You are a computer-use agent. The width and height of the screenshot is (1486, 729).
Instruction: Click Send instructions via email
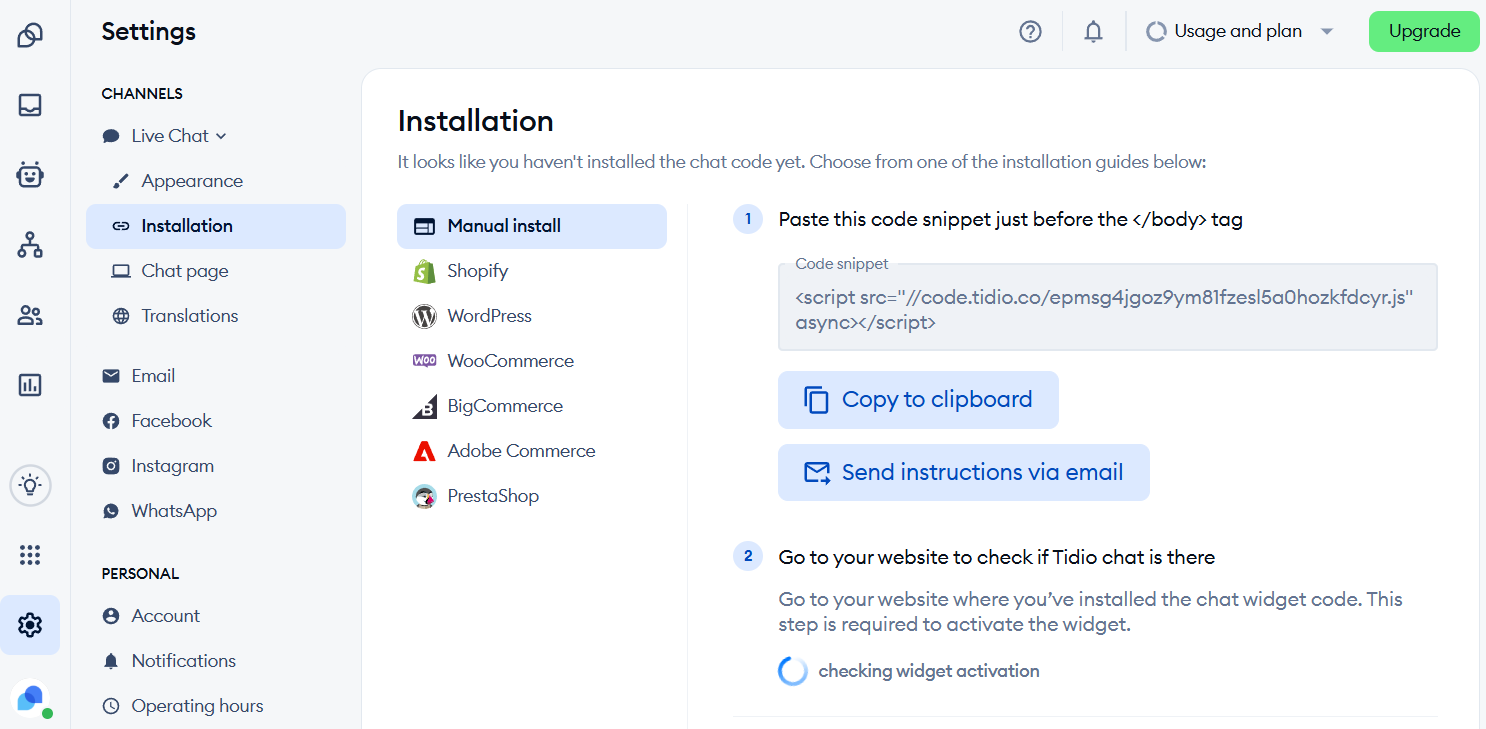click(964, 473)
